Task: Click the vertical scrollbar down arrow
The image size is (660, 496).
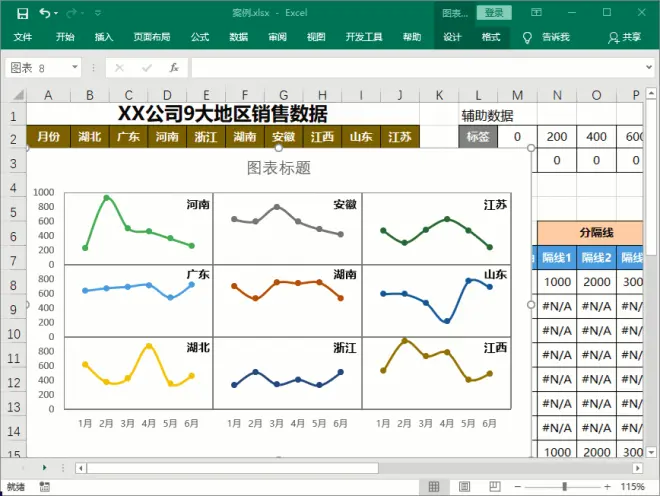Action: 651,452
